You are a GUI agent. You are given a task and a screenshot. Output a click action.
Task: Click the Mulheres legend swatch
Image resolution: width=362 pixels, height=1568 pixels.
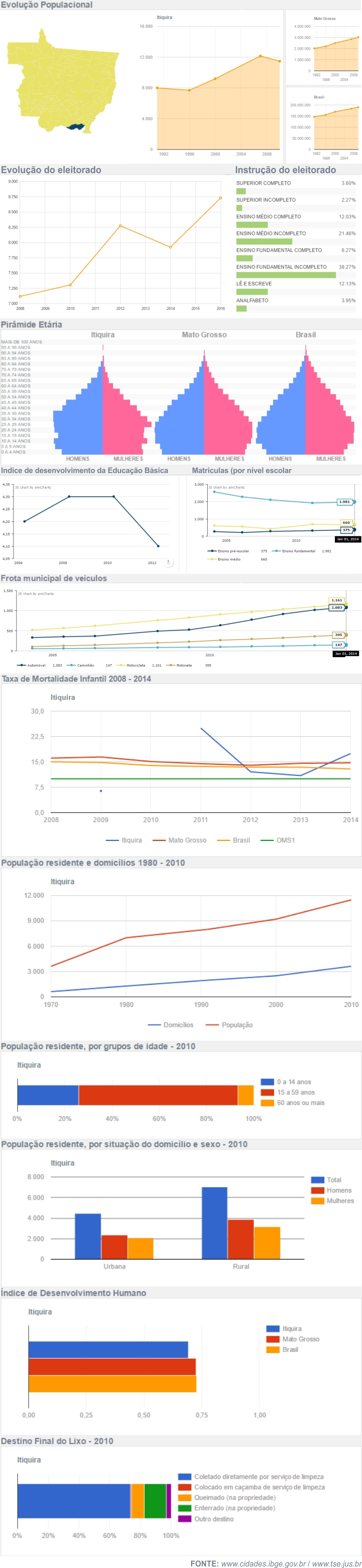[318, 1201]
